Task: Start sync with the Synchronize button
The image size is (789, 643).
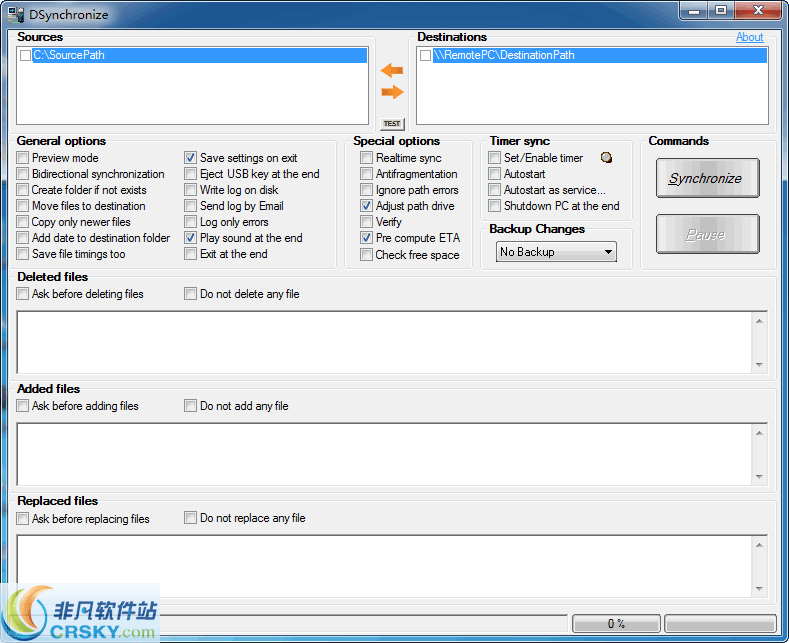Action: pos(707,178)
